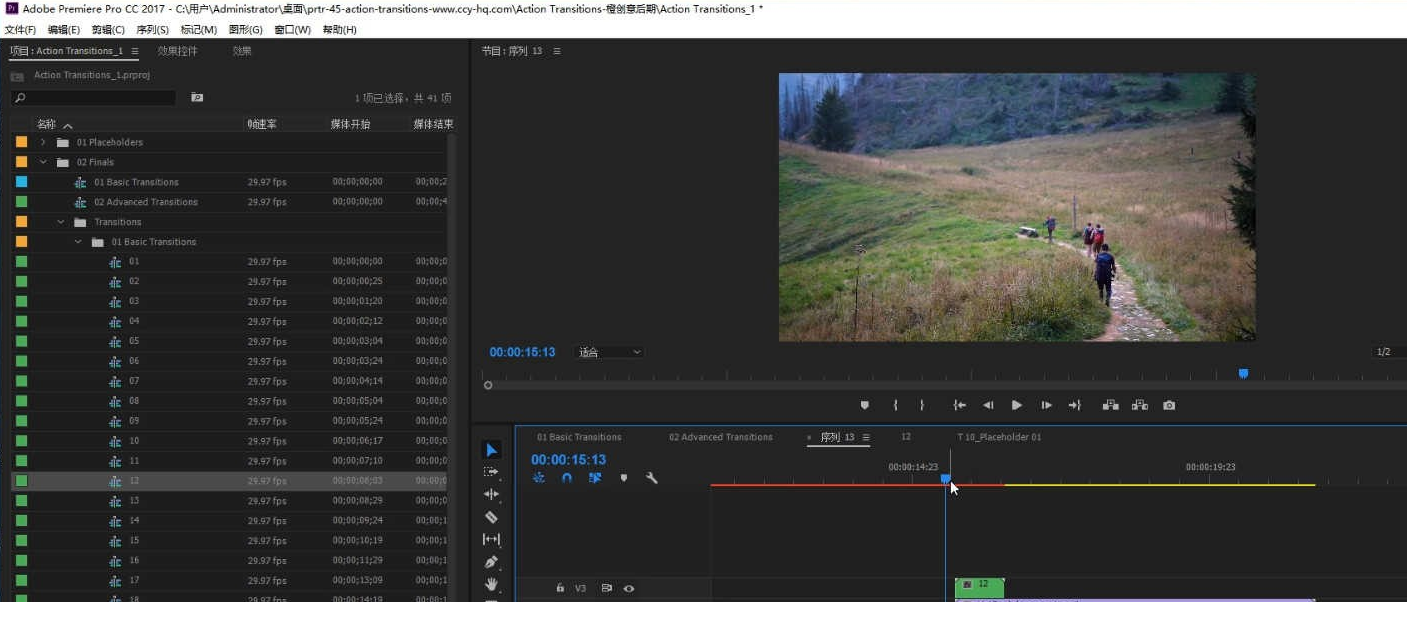Toggle timeline snap magnet icon
This screenshot has height=625, width=1407.
[567, 478]
